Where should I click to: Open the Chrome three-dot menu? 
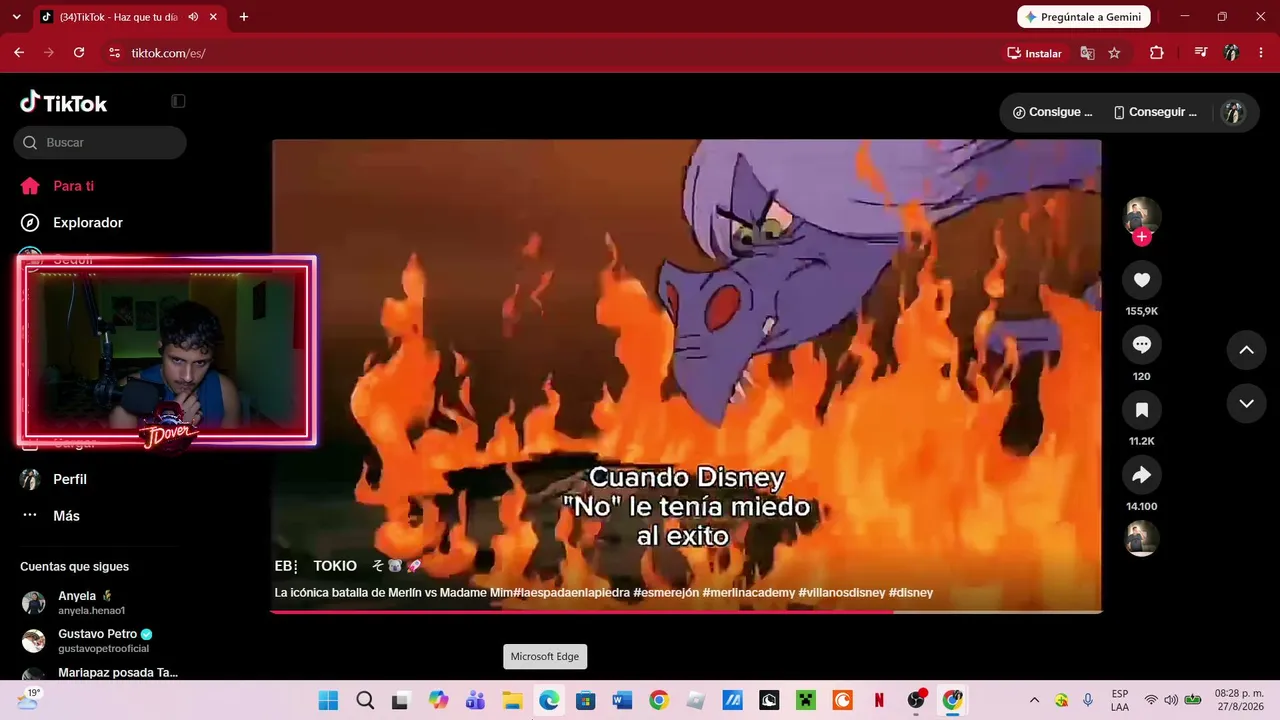[x=1261, y=53]
